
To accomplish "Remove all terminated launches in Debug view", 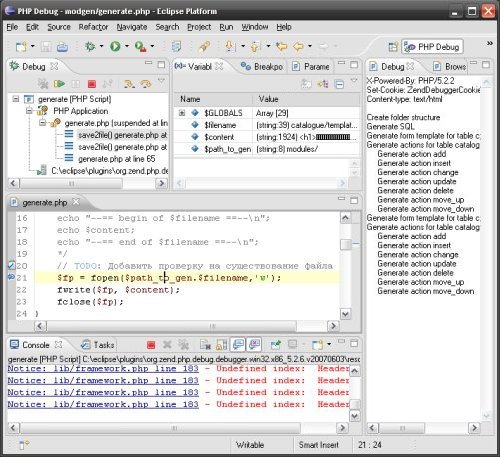I will (x=43, y=83).
